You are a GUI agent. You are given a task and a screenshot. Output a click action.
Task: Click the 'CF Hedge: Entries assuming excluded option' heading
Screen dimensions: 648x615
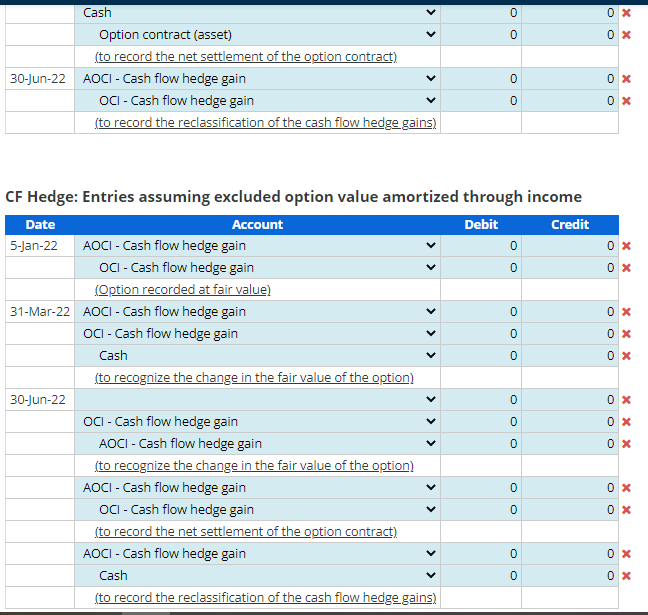click(x=293, y=197)
